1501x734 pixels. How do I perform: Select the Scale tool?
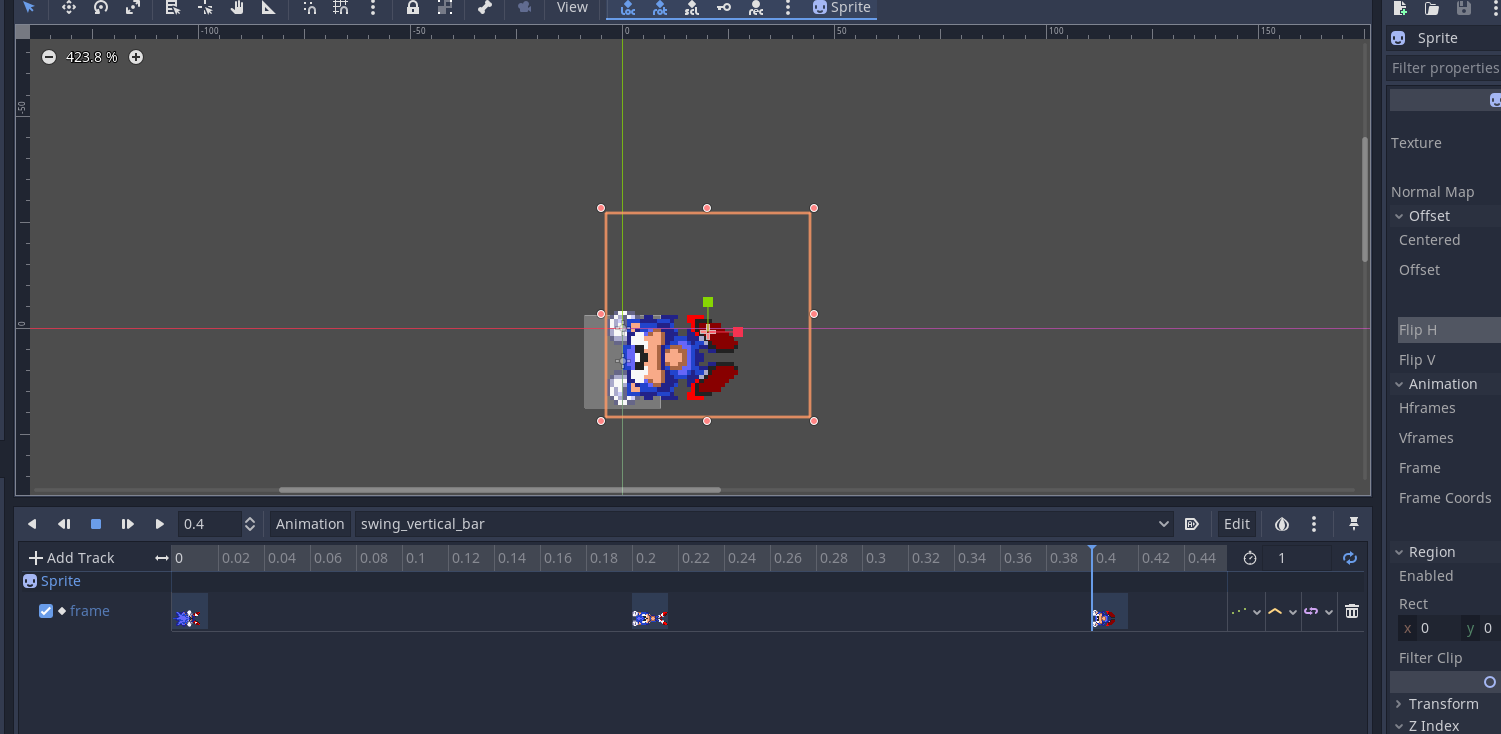click(x=131, y=8)
